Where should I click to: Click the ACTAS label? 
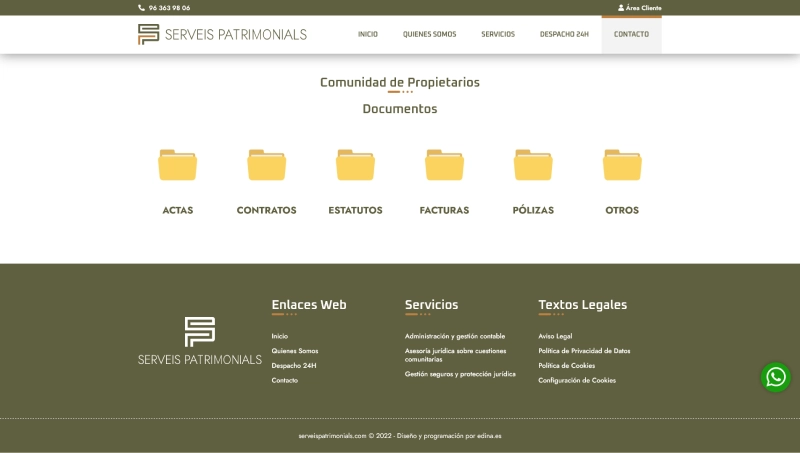pyautogui.click(x=178, y=210)
